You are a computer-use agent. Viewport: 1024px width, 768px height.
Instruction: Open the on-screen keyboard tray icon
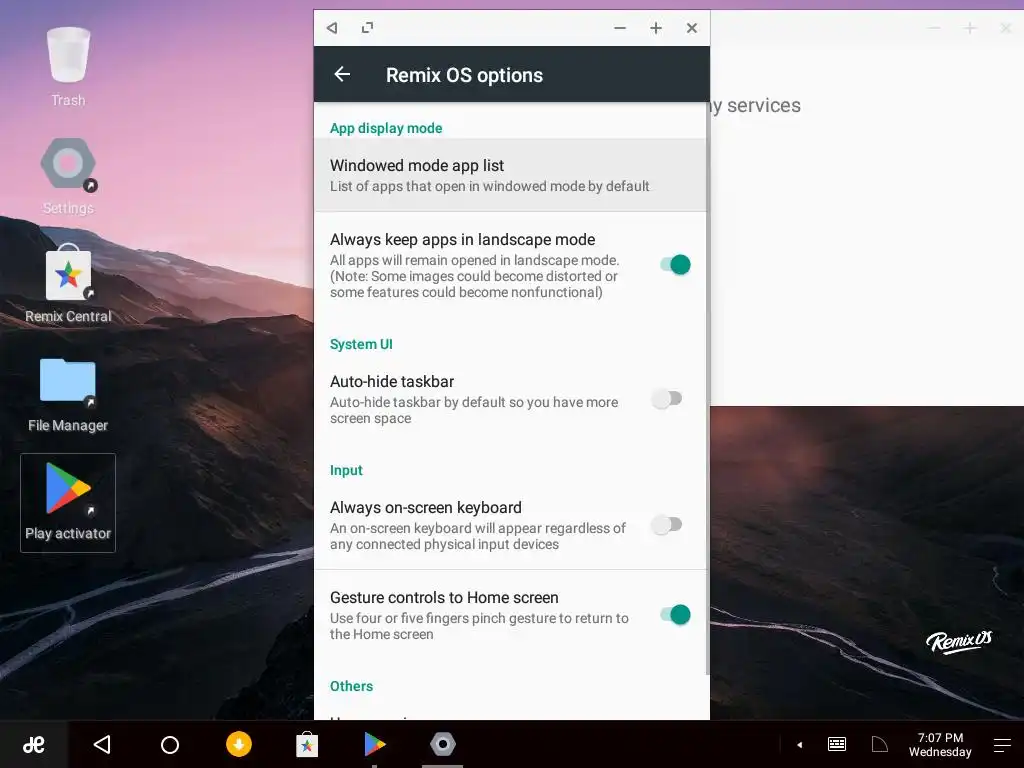coord(837,744)
